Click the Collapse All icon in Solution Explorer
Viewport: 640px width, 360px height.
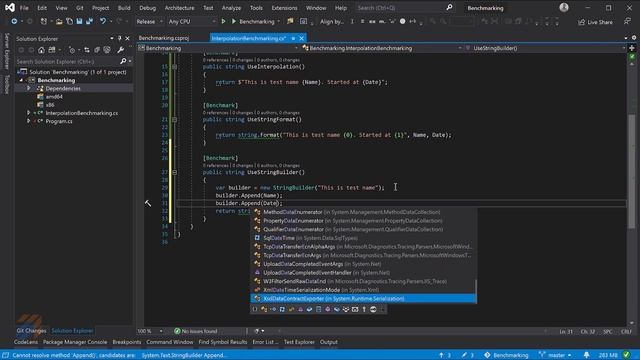tap(97, 50)
